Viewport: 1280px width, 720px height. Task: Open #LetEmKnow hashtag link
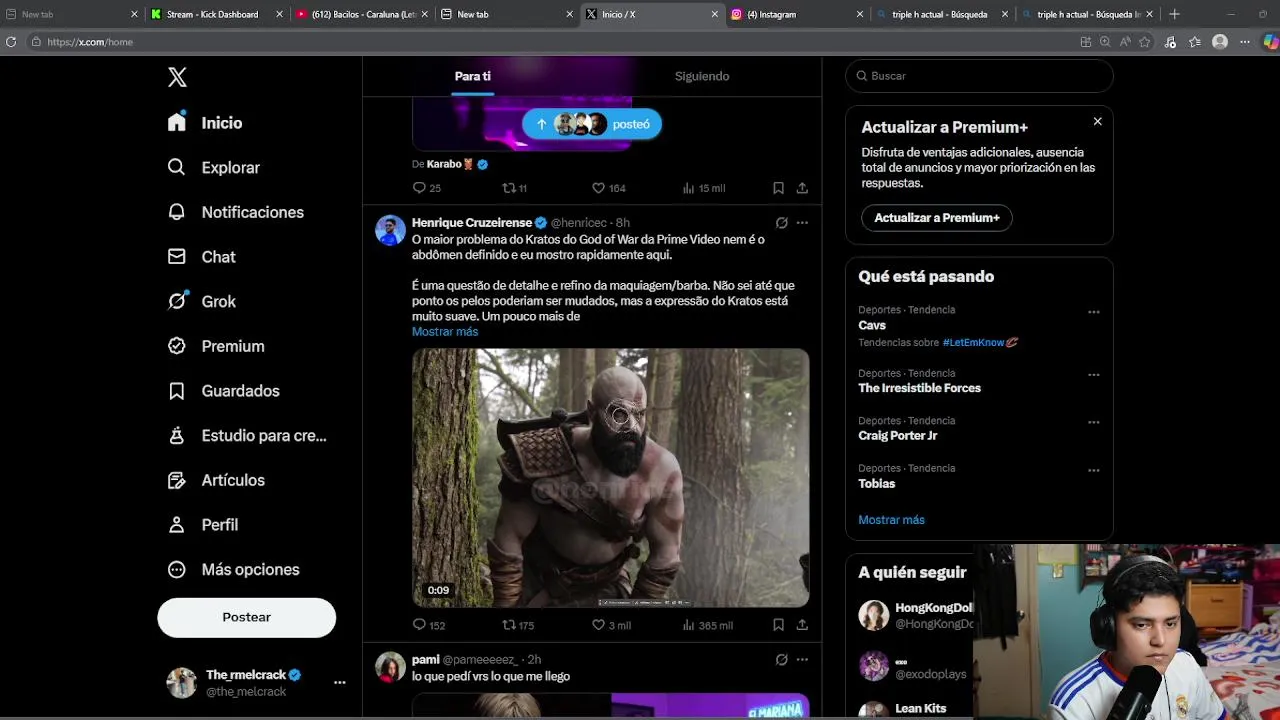point(979,342)
